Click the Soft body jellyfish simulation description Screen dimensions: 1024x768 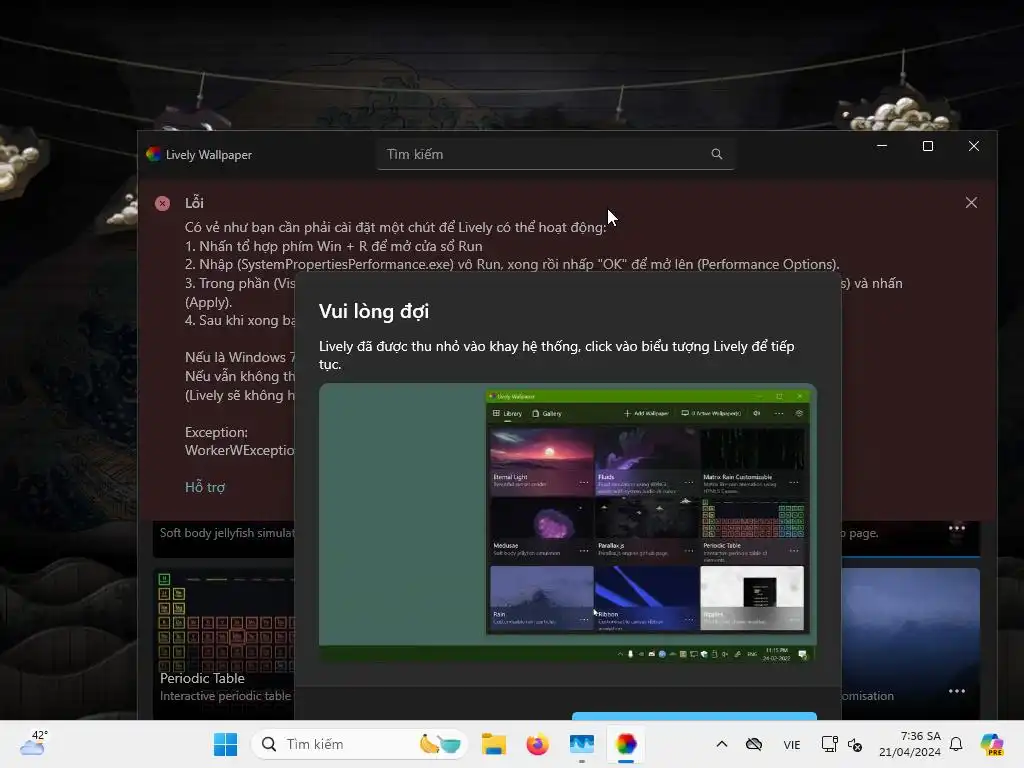coord(227,533)
